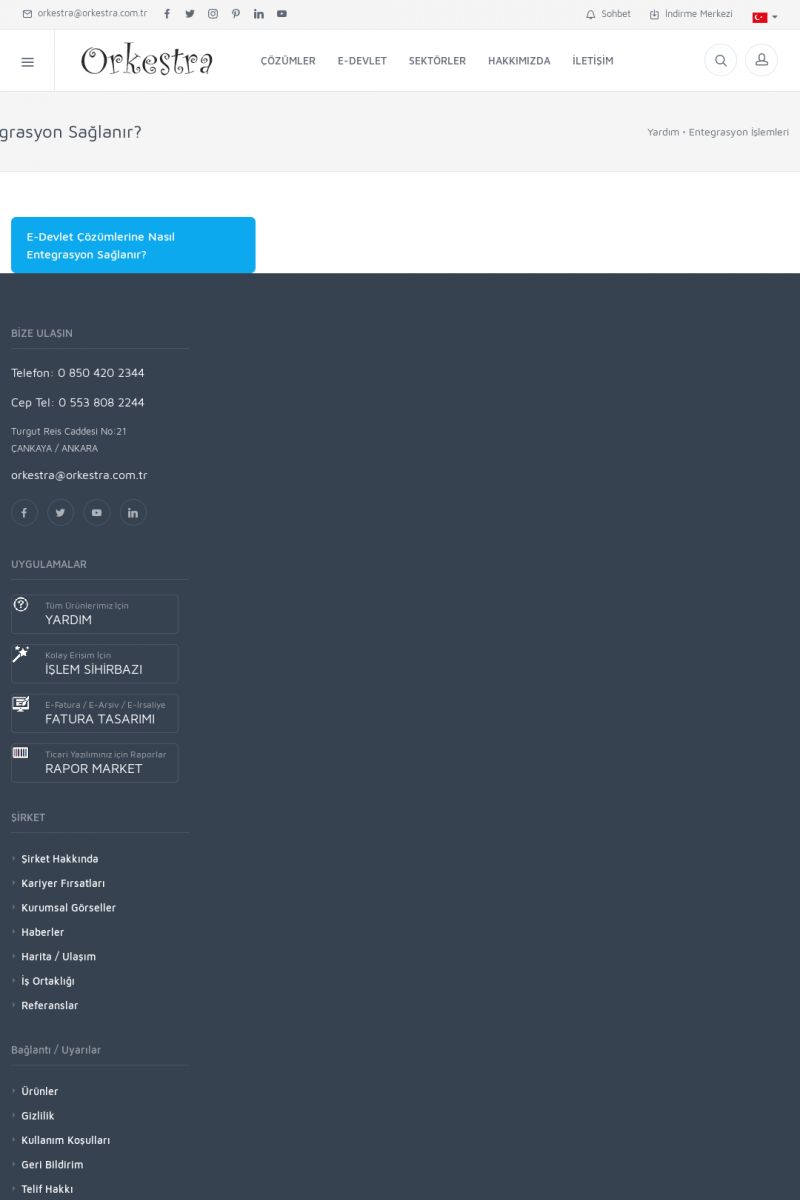Click the search magnifier icon
Screen dimensions: 800x1200
[720, 61]
